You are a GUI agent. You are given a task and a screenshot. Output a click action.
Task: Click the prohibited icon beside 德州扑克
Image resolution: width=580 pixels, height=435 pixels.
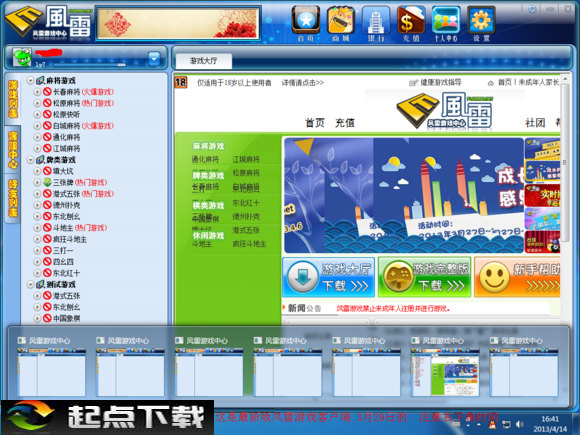click(x=47, y=205)
